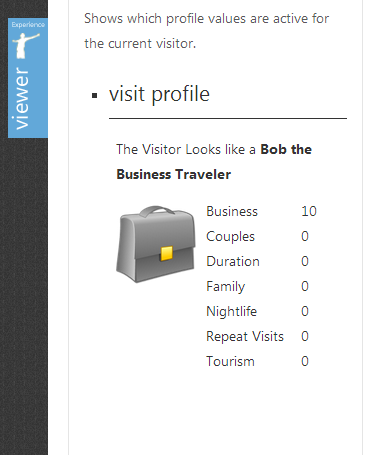Select the Tourism profile label
The image size is (371, 455).
click(230, 361)
